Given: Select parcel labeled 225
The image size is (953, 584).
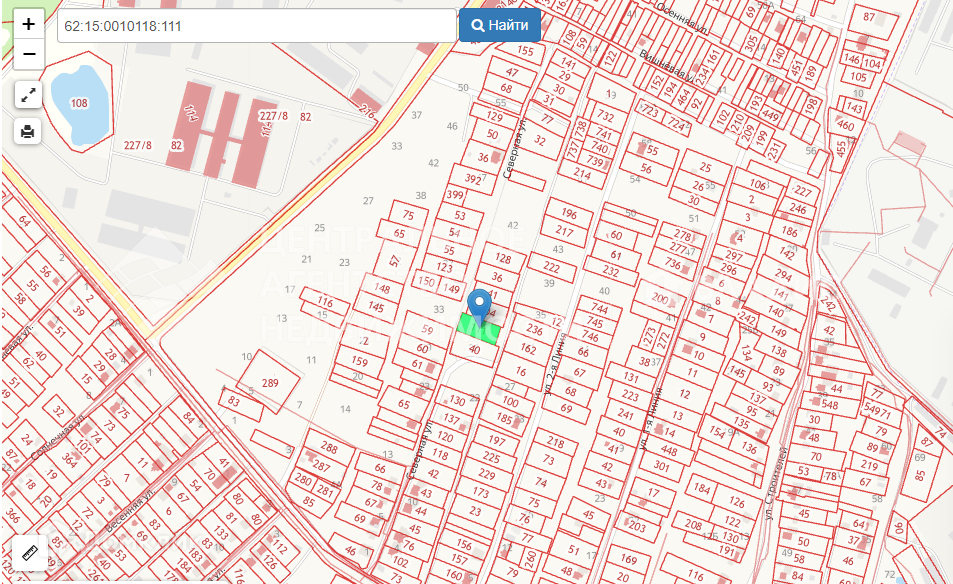Looking at the screenshot, I should click(x=491, y=457).
